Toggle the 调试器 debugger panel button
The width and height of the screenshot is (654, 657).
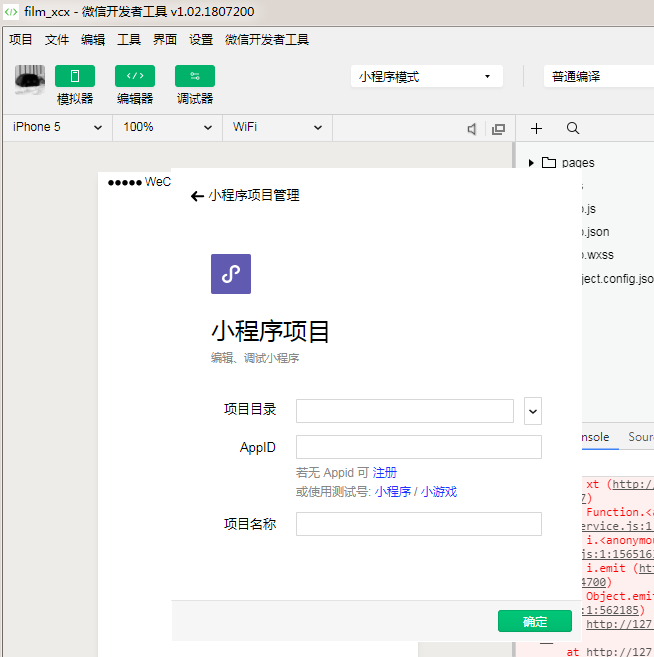[195, 76]
